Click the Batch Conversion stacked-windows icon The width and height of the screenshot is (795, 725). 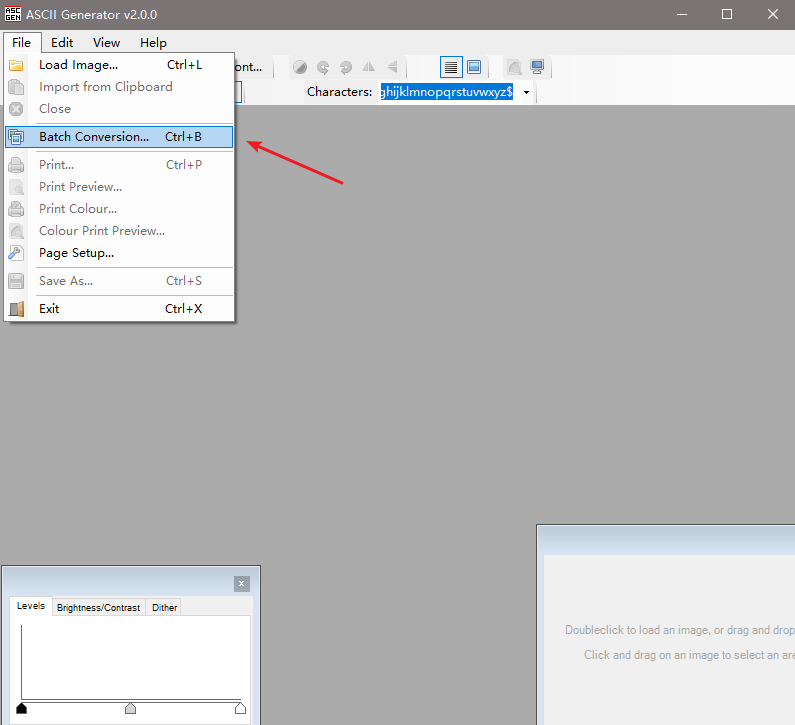point(16,137)
